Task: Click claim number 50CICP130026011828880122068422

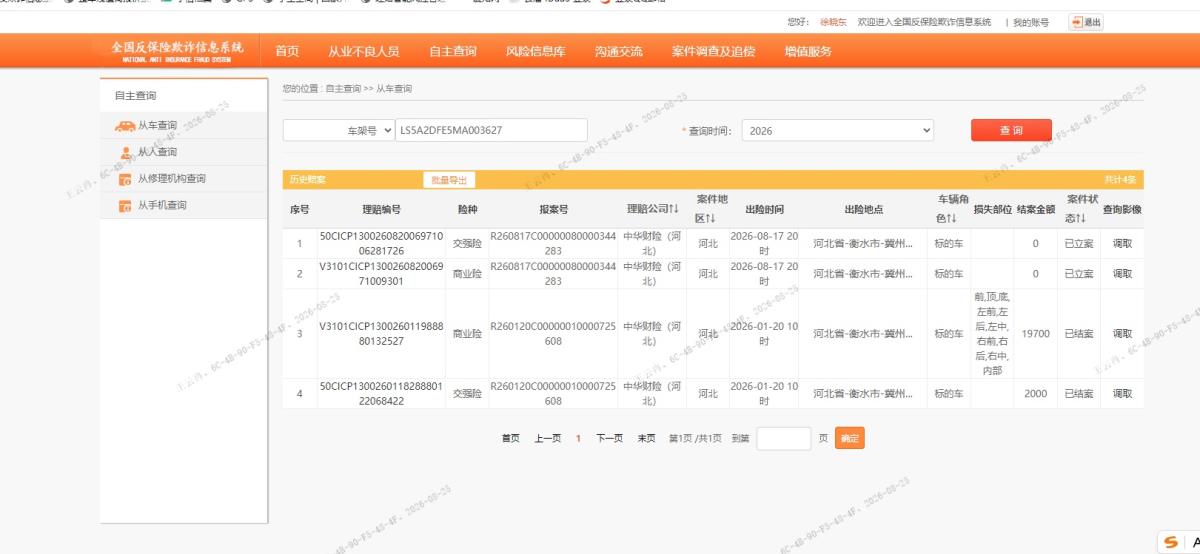Action: [x=382, y=394]
